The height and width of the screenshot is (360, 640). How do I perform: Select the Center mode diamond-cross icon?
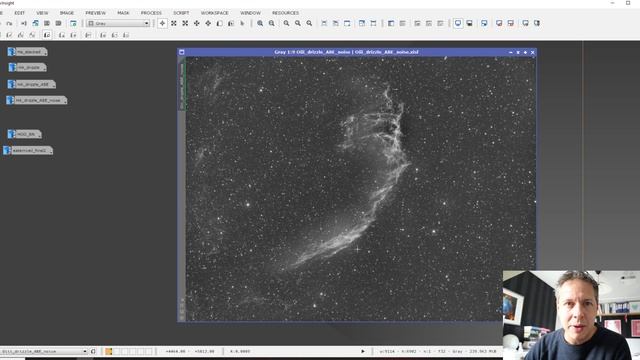pyautogui.click(x=208, y=24)
